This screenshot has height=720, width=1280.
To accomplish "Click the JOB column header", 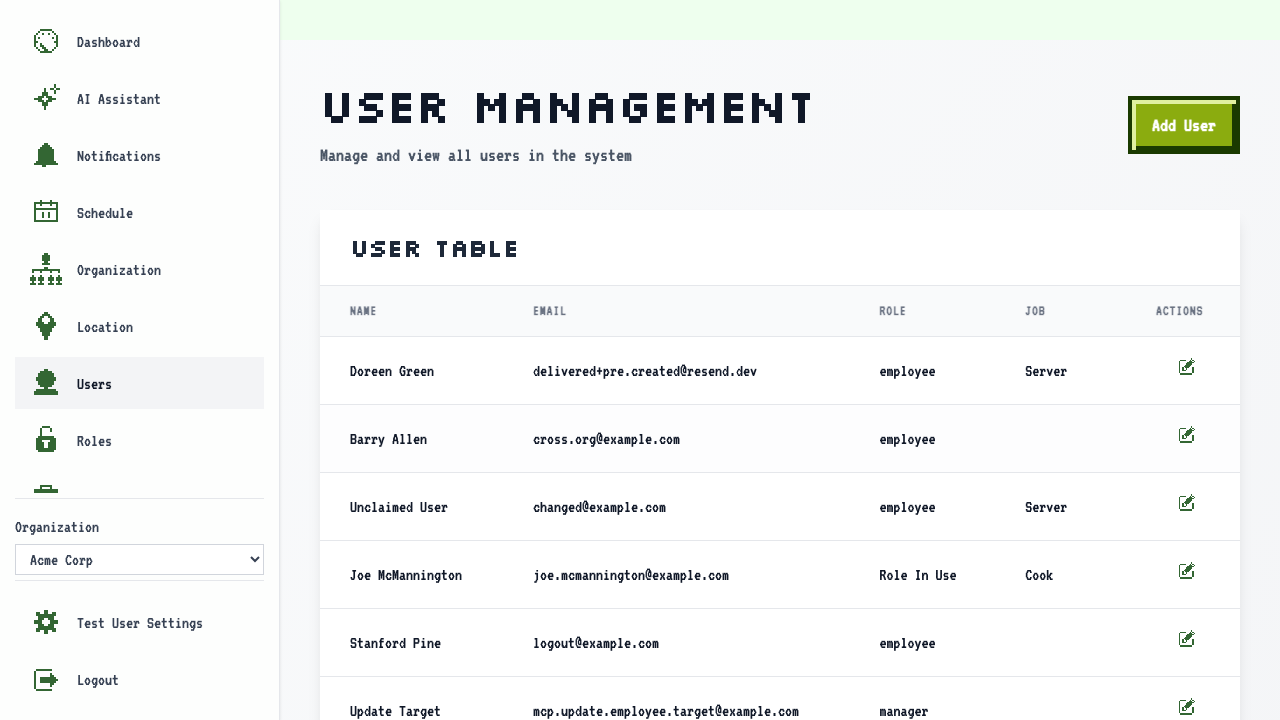I will point(1035,311).
